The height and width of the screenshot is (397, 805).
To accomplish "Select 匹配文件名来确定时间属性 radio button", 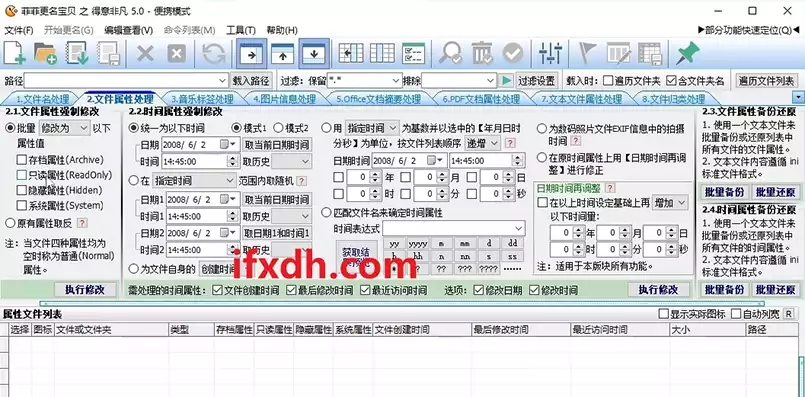I will (x=326, y=212).
